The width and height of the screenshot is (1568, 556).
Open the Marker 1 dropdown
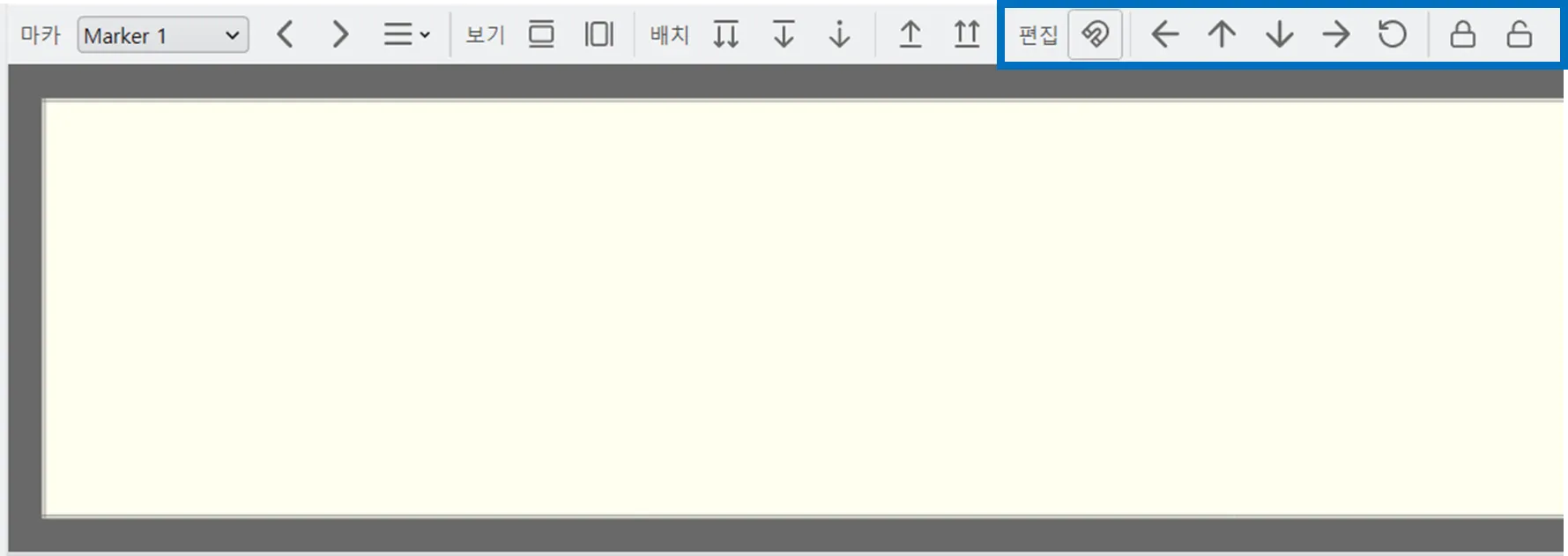(163, 35)
